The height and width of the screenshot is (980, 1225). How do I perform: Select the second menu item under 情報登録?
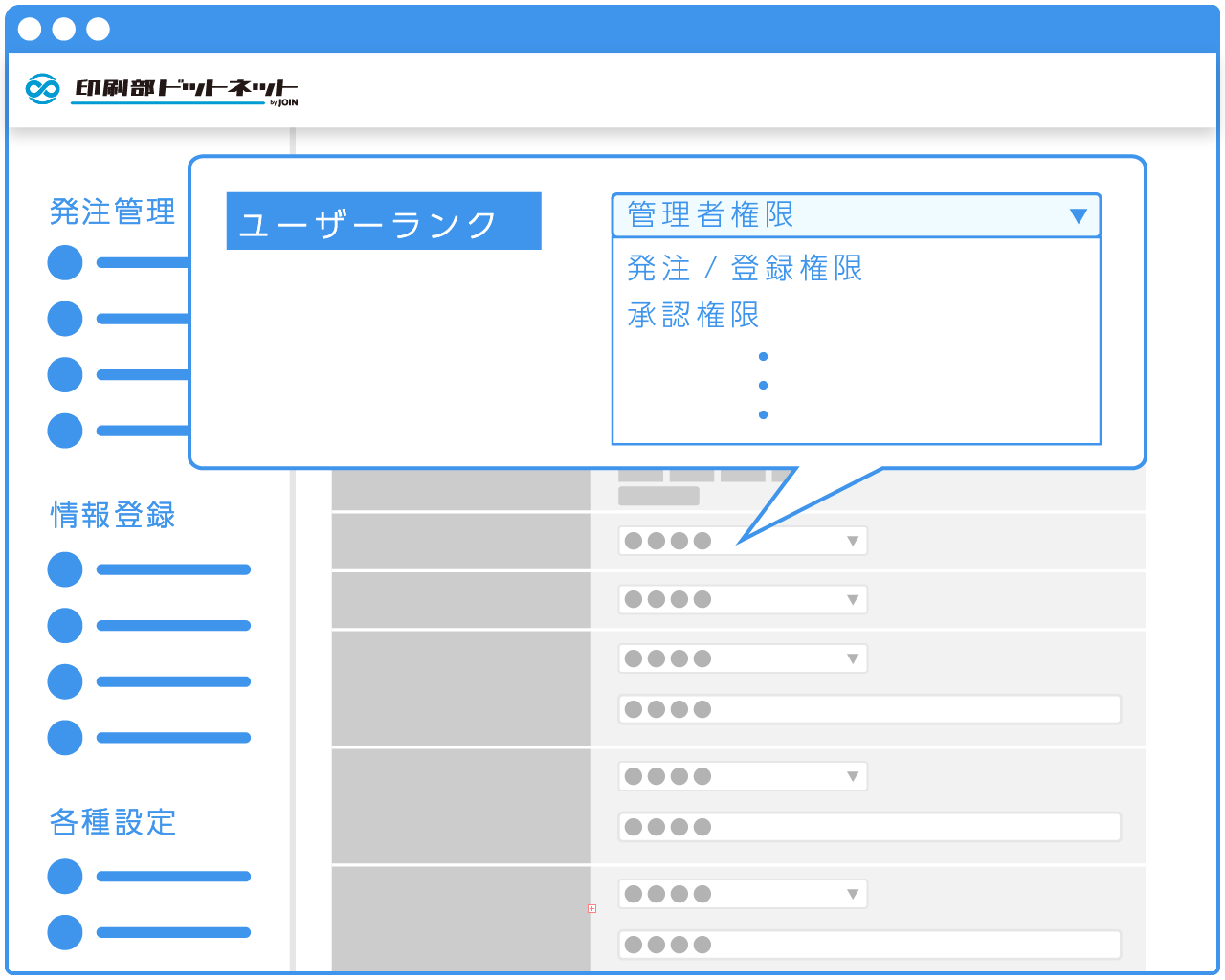pyautogui.click(x=149, y=626)
